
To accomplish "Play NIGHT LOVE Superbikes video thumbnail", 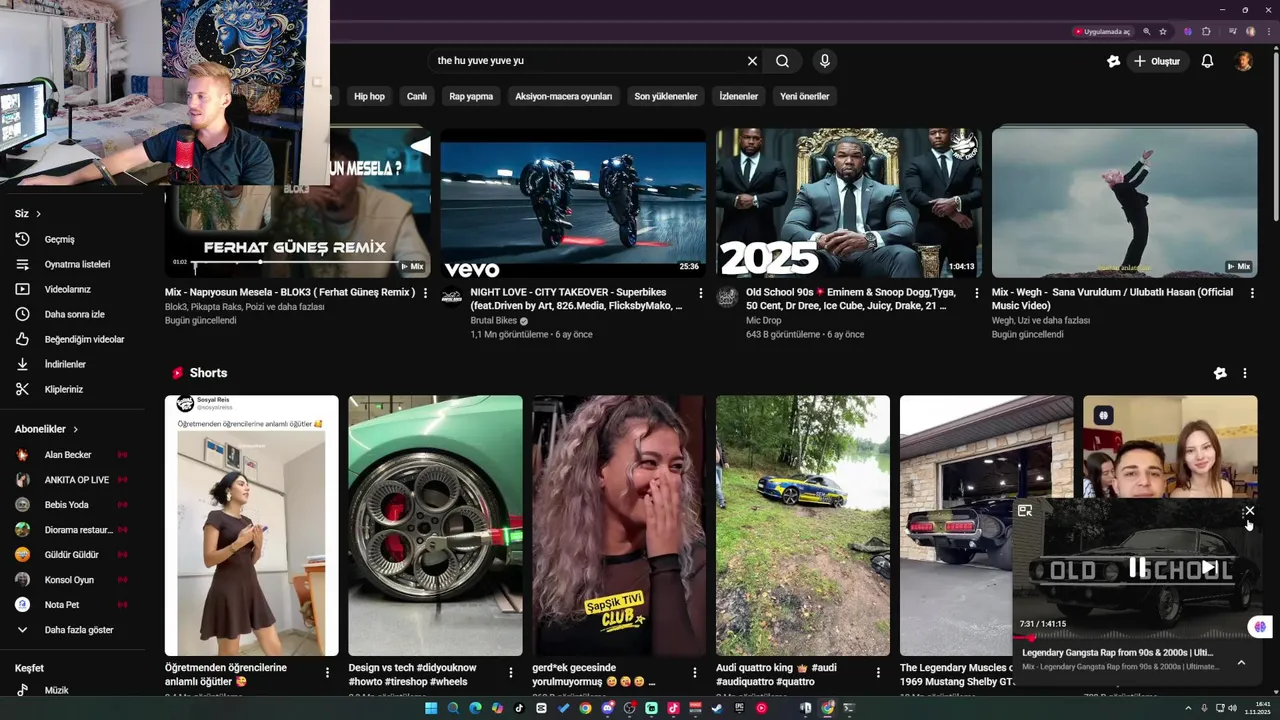I will click(x=573, y=202).
